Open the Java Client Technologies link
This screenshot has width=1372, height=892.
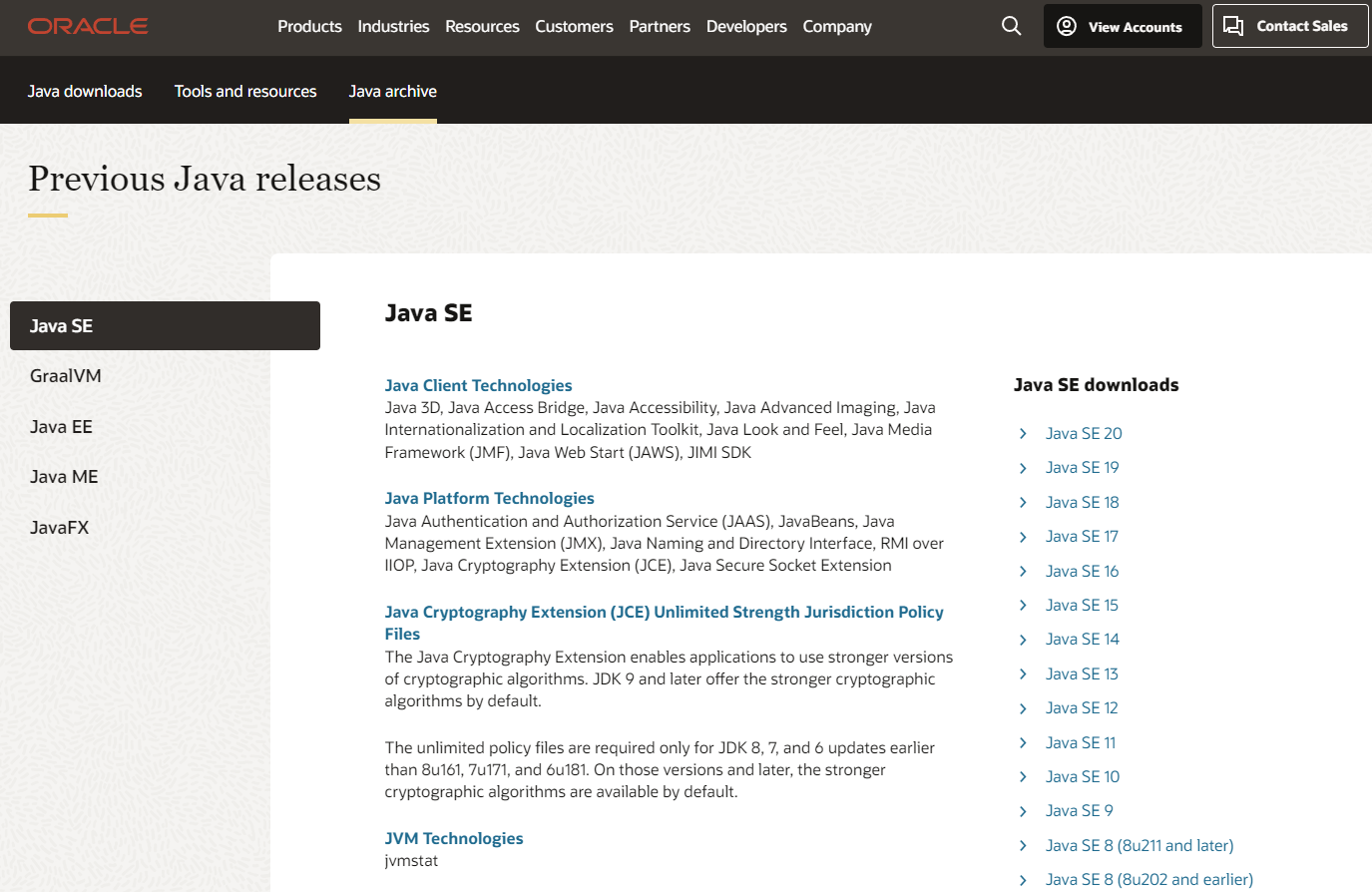[478, 385]
